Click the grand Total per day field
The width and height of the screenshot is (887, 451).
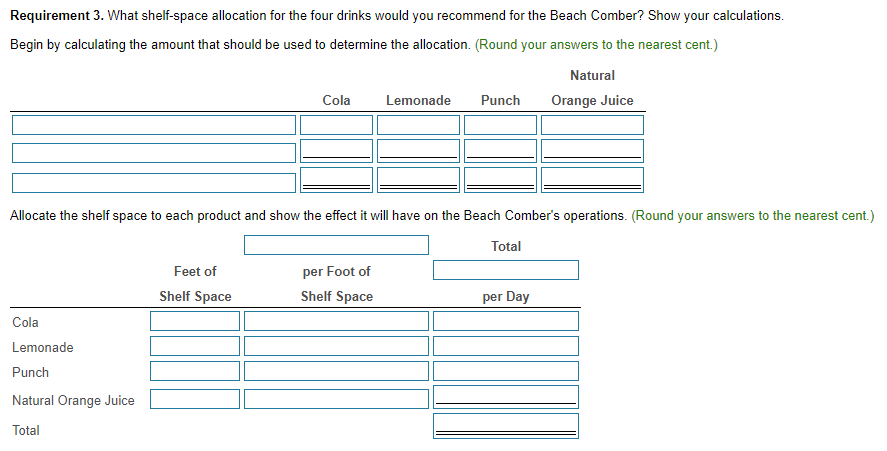[506, 426]
